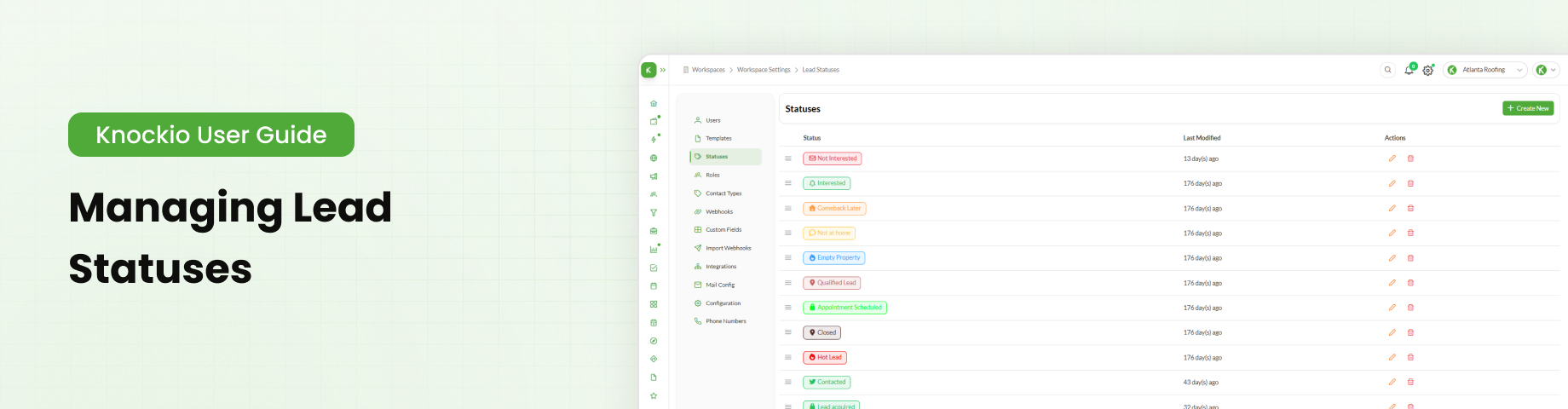Viewport: 1568px width, 409px height.
Task: Delete the Appointment Scheduled status
Action: (1410, 308)
